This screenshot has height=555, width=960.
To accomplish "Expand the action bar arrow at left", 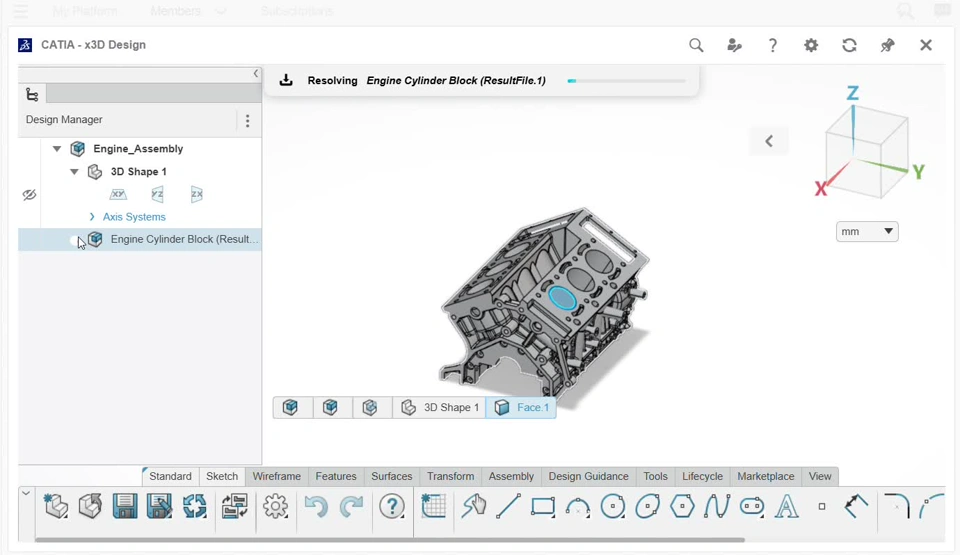I will 26,493.
